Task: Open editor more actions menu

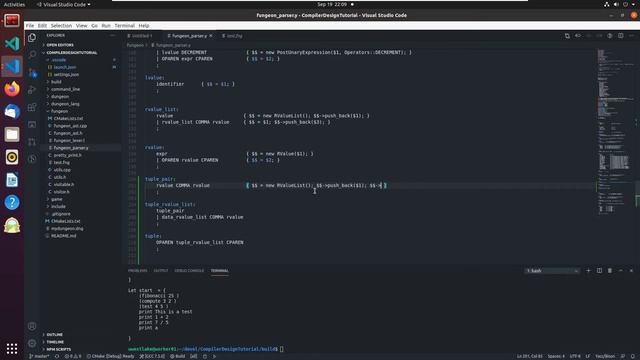Action: 631,36
